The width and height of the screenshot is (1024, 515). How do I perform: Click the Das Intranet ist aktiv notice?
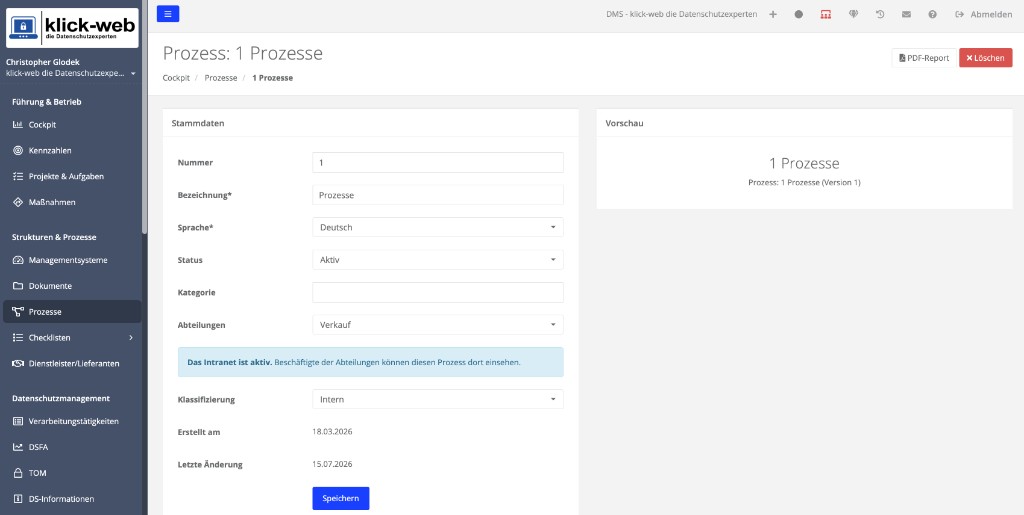[370, 362]
